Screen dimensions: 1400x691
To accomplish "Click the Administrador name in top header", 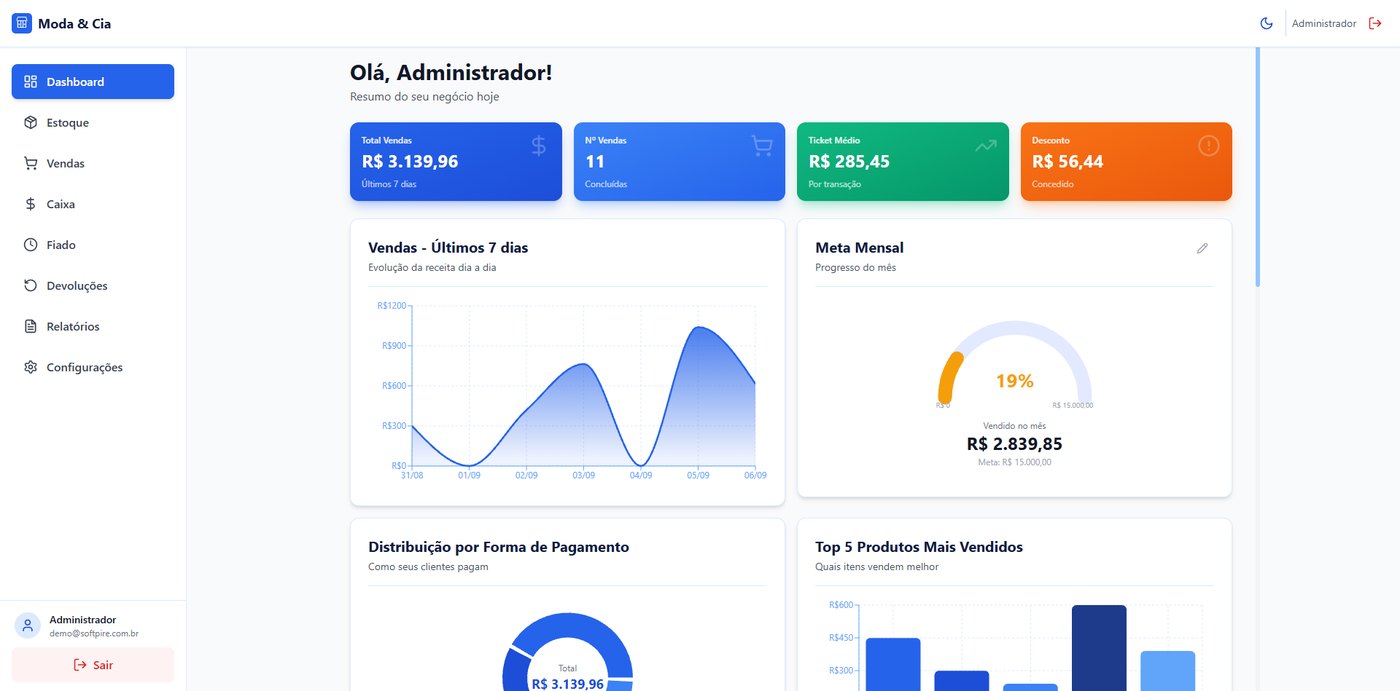I will coord(1324,24).
